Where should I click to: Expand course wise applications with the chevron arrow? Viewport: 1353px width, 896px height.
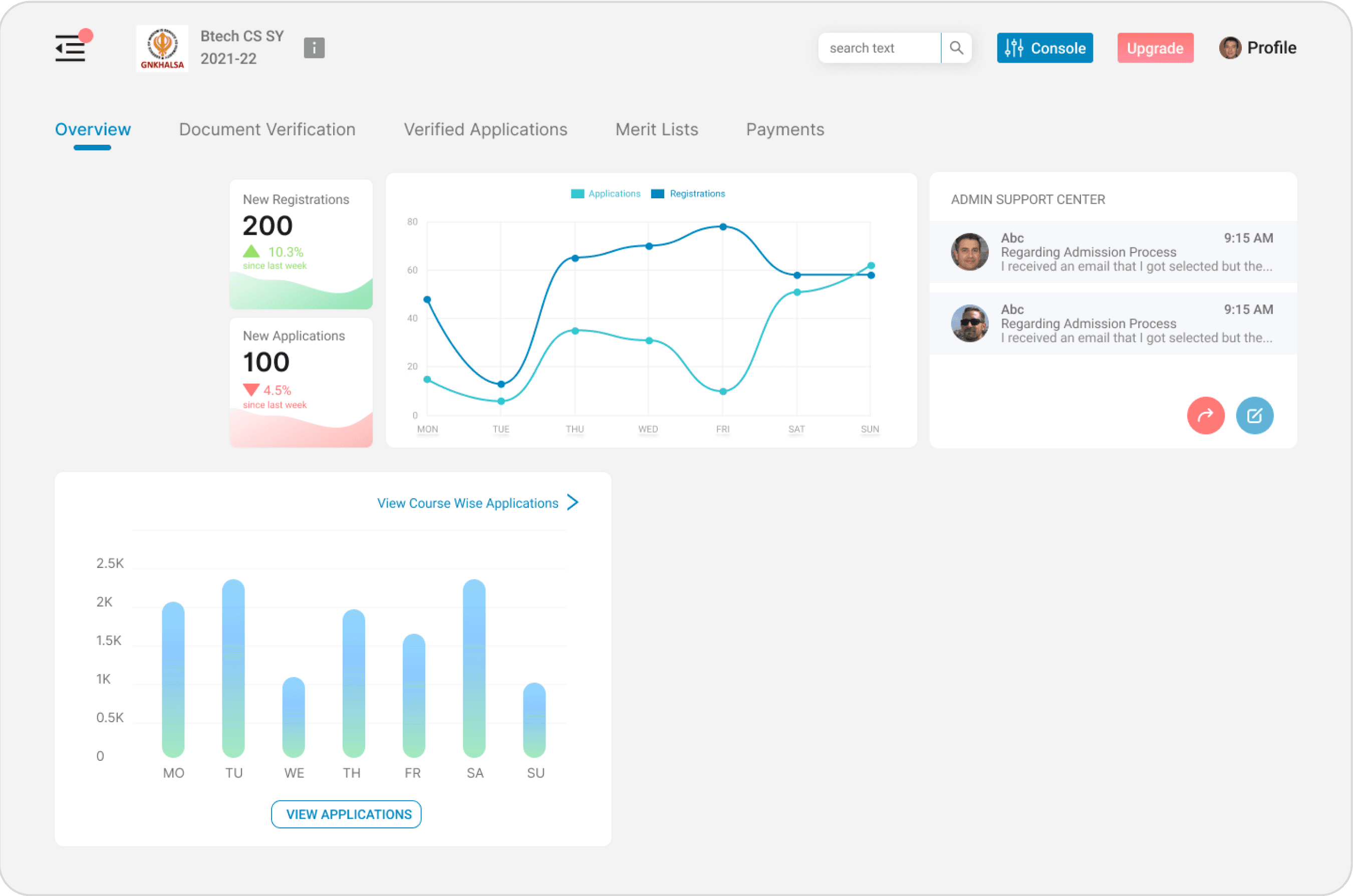(573, 502)
